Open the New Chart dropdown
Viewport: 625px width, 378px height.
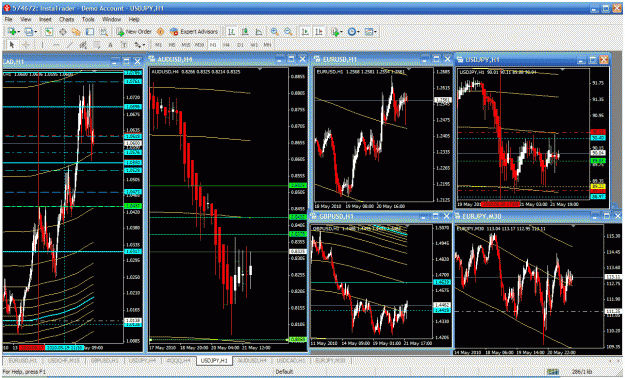(13, 32)
